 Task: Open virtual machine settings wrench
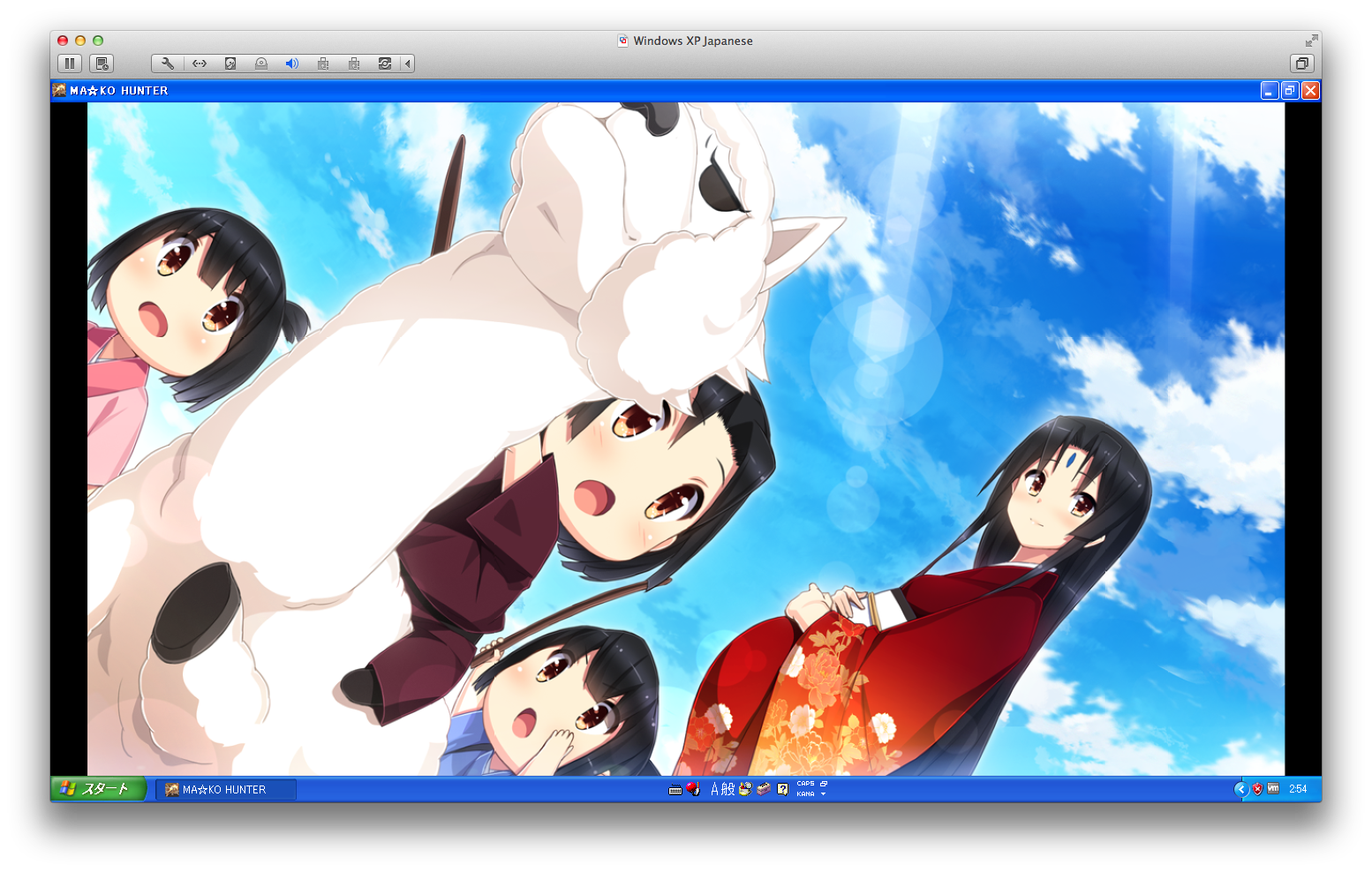click(167, 64)
